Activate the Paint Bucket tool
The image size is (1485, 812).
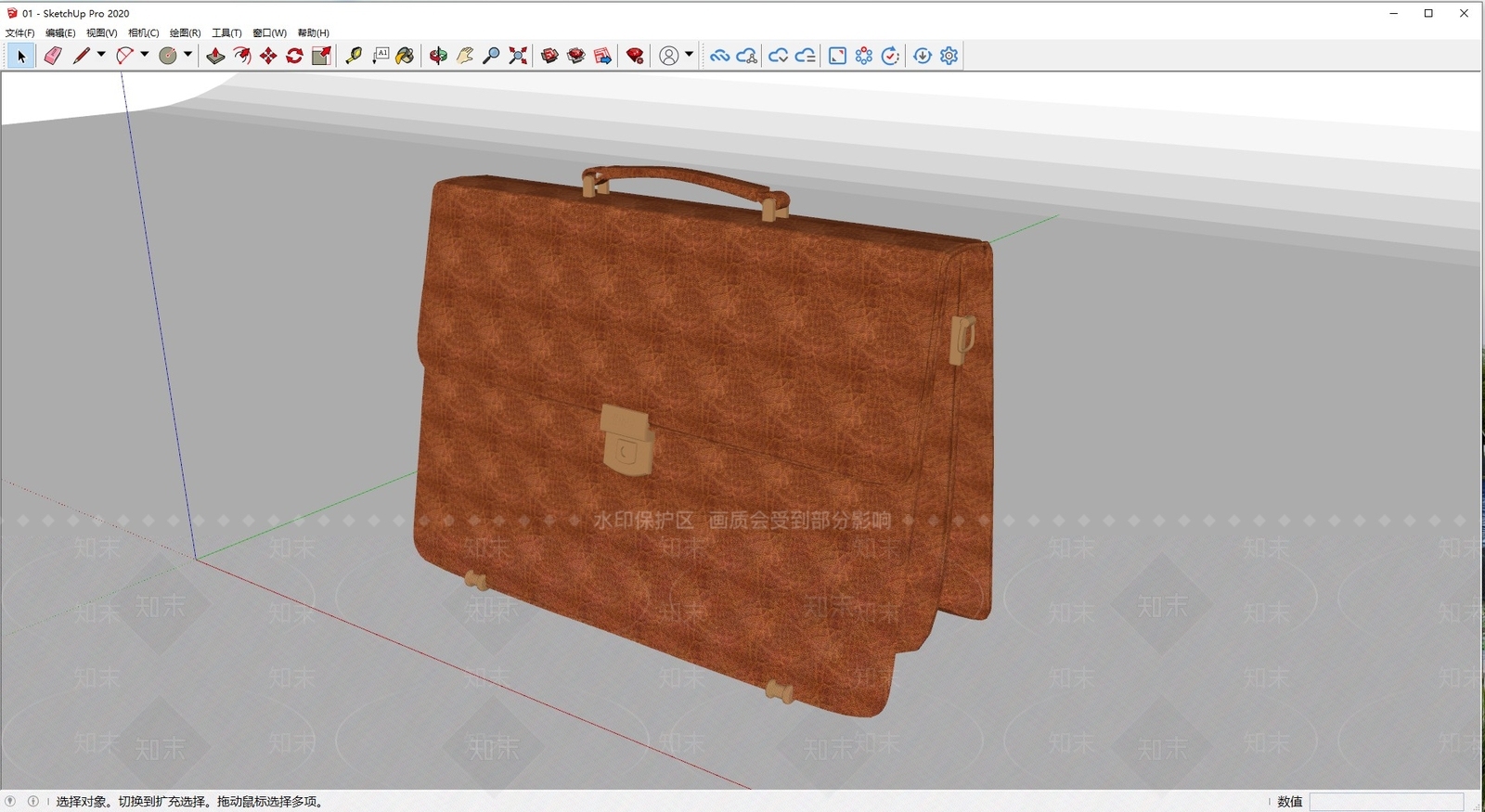(x=405, y=56)
